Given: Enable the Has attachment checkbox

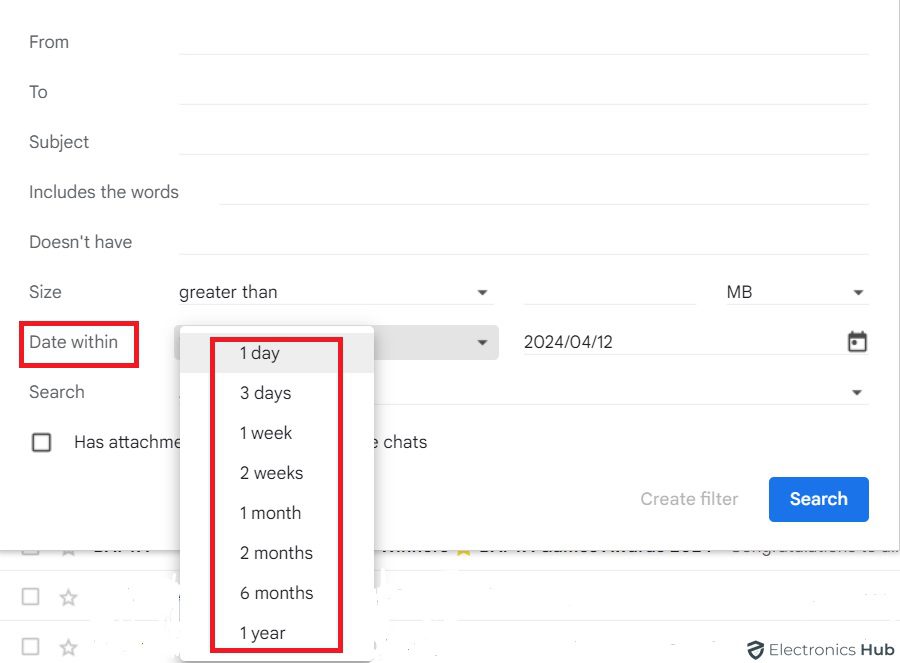Looking at the screenshot, I should [41, 442].
